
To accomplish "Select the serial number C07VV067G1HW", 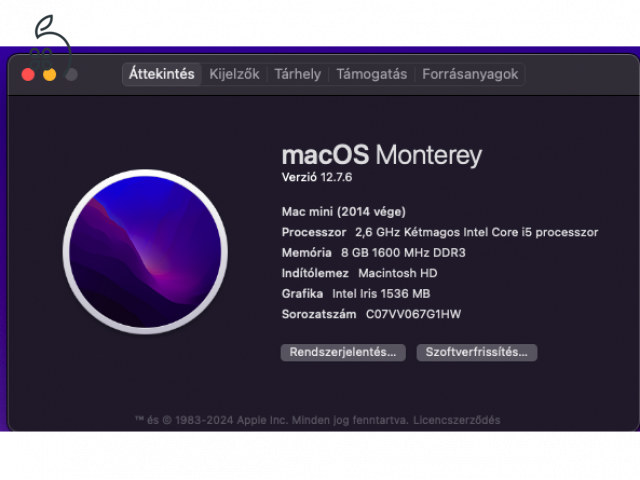I will pyautogui.click(x=413, y=314).
